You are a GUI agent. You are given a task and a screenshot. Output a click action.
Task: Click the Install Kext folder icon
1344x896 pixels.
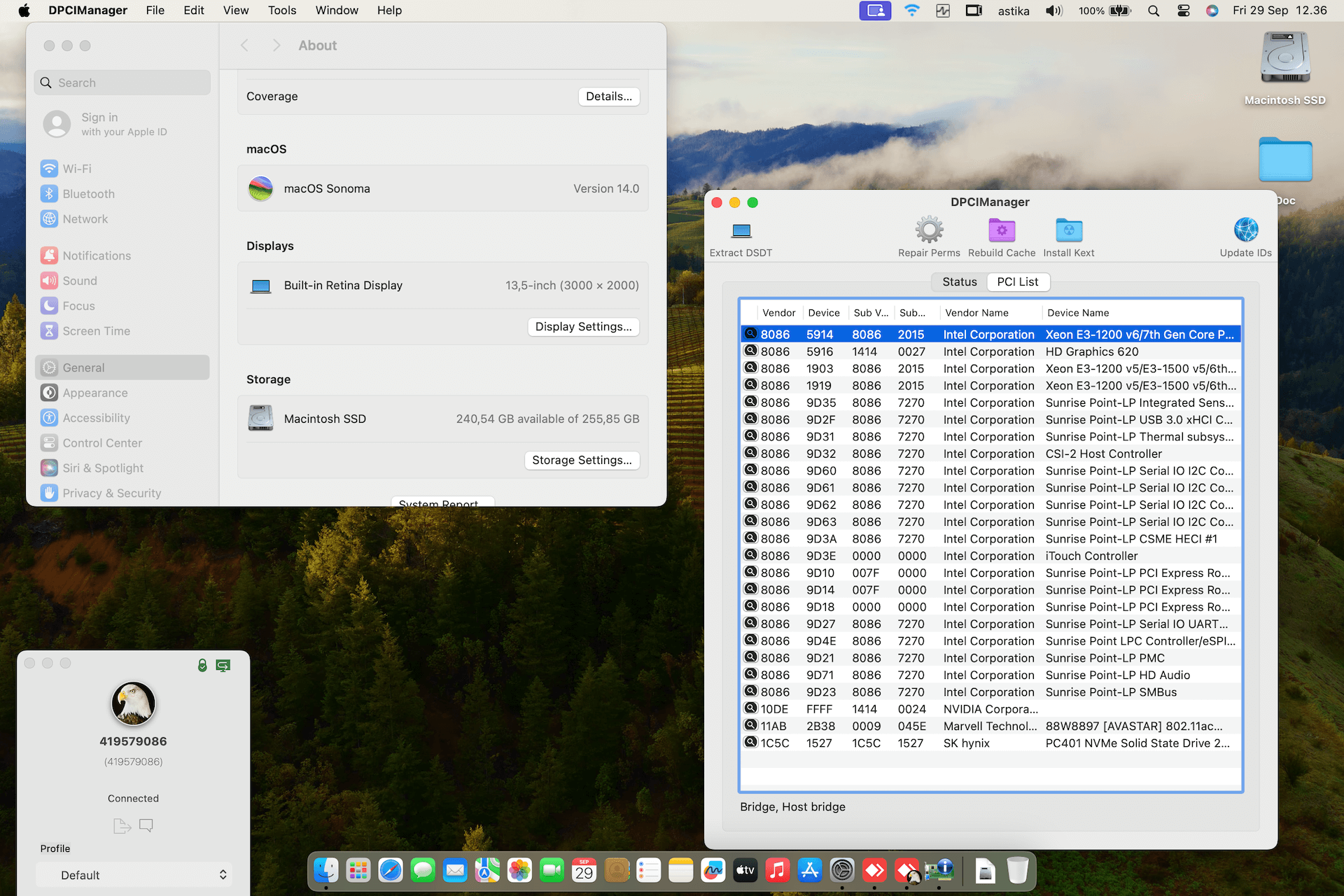[1068, 230]
